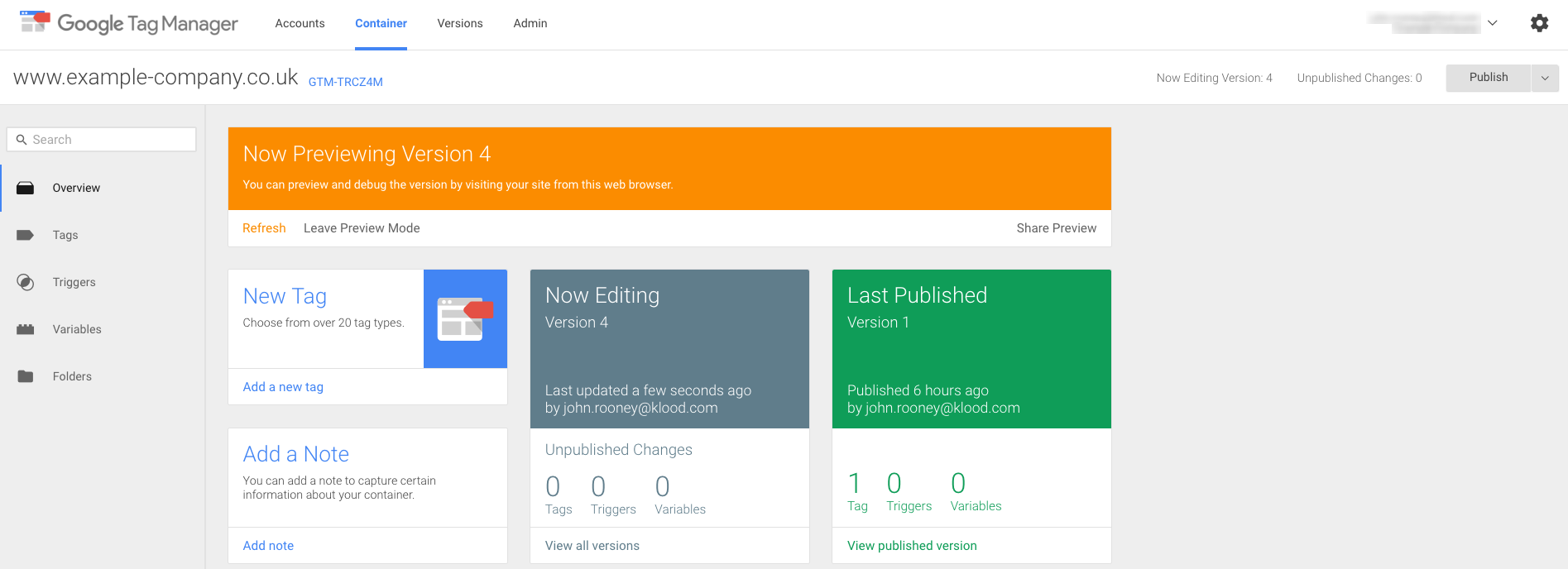Viewport: 1568px width, 569px height.
Task: Open settings via the gear icon
Action: 1539,23
